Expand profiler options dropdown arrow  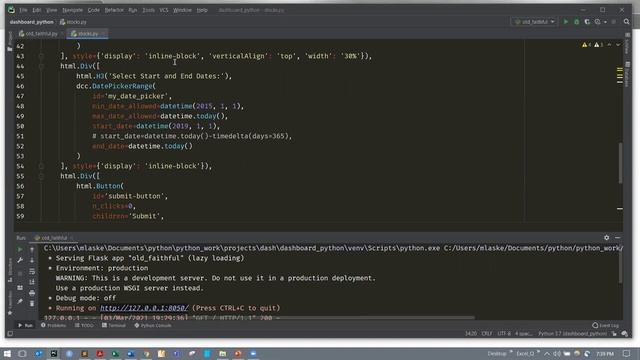pyautogui.click(x=605, y=22)
